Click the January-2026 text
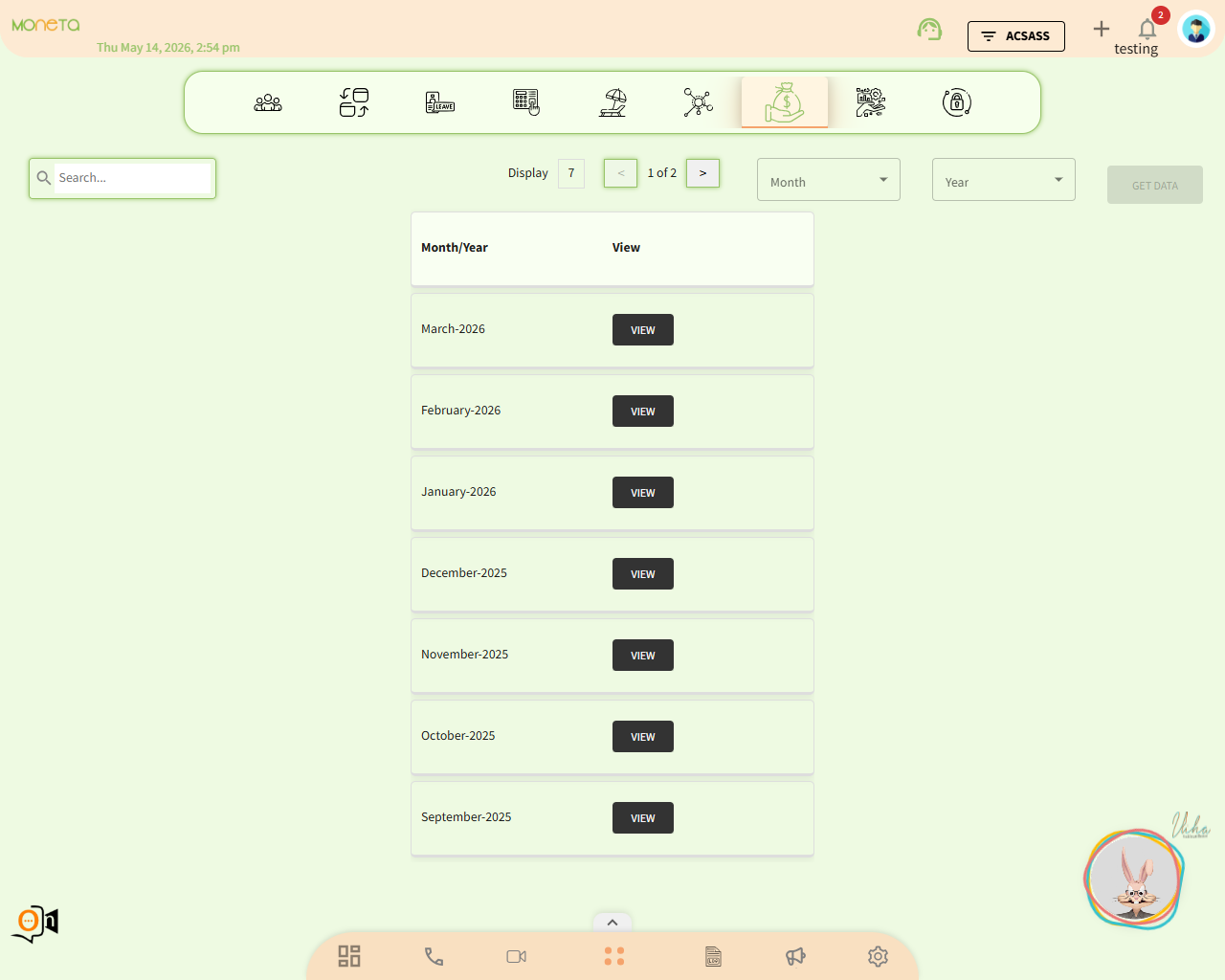This screenshot has width=1225, height=980. [458, 492]
